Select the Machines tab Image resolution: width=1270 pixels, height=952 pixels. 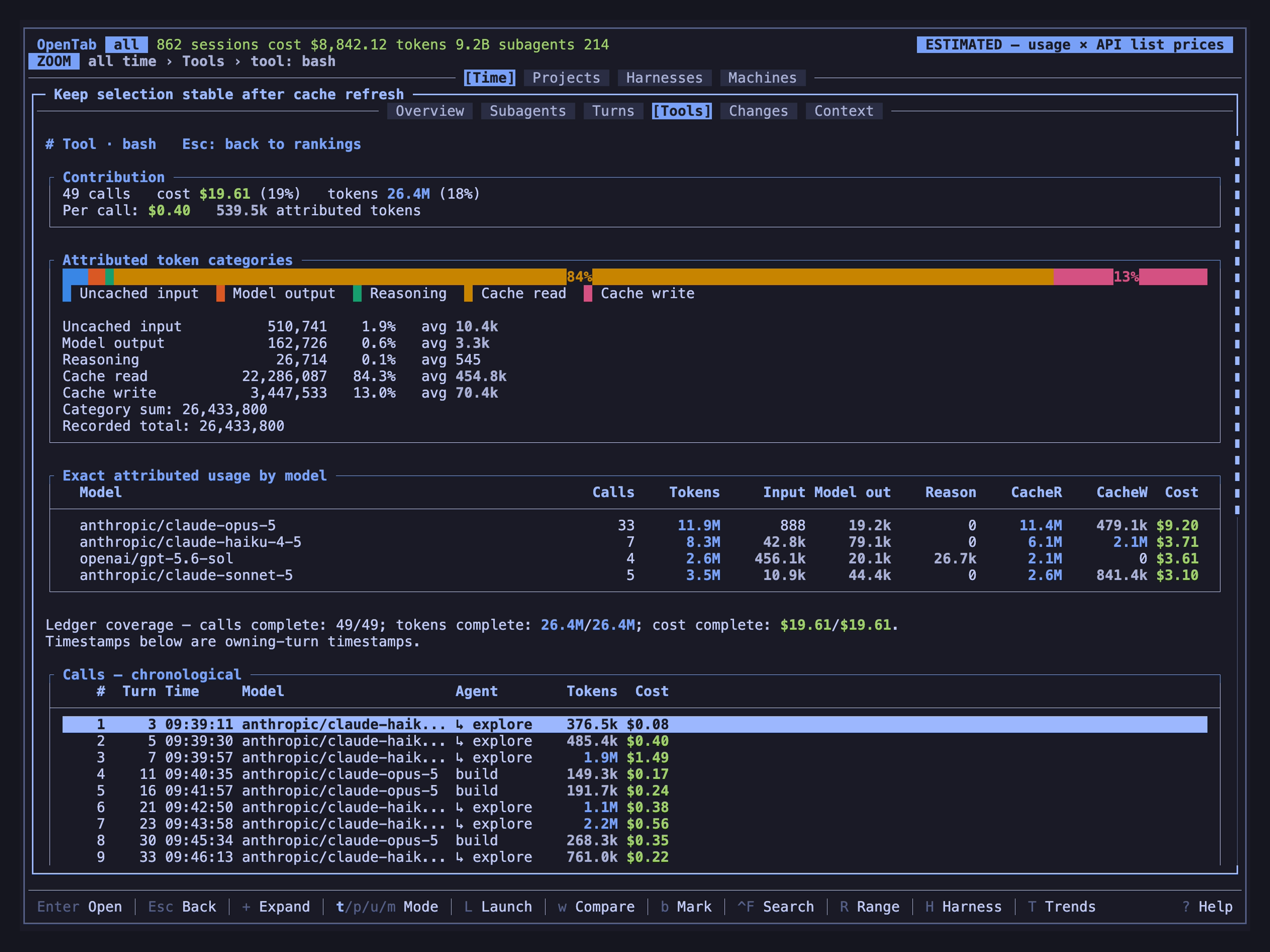point(762,77)
